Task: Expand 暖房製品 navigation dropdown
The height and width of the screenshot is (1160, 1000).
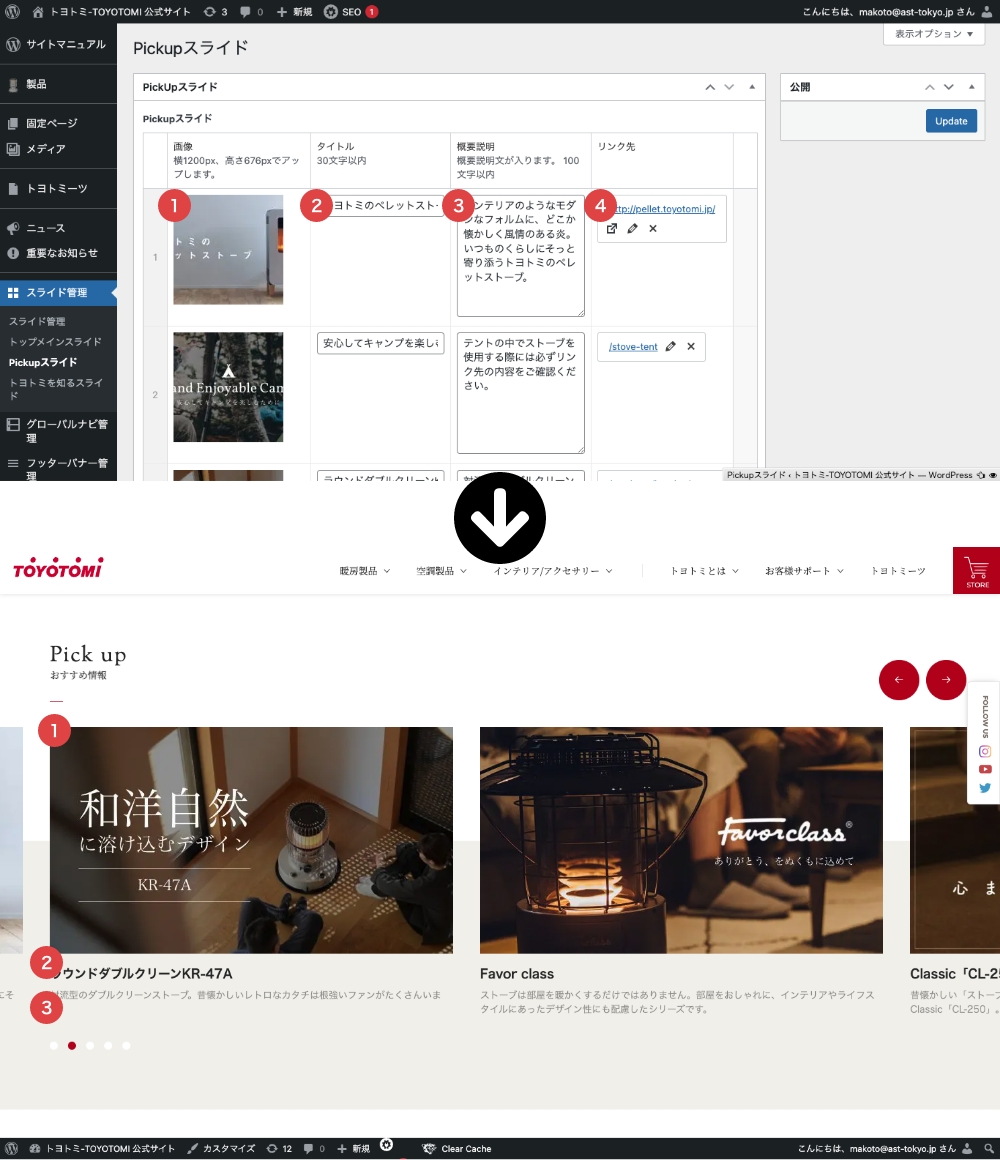Action: (x=365, y=571)
